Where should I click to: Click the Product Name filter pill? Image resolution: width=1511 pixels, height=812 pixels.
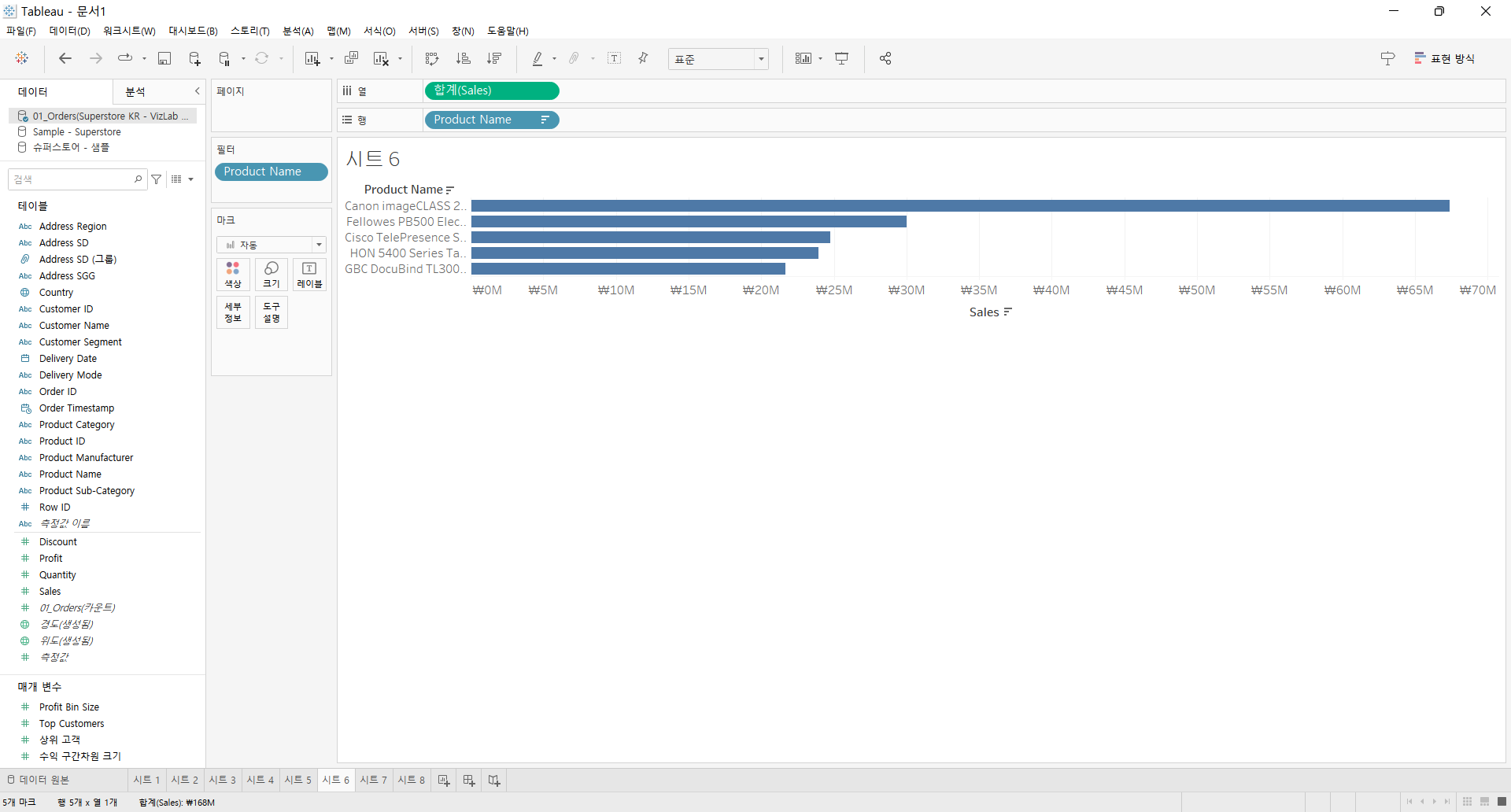[271, 172]
